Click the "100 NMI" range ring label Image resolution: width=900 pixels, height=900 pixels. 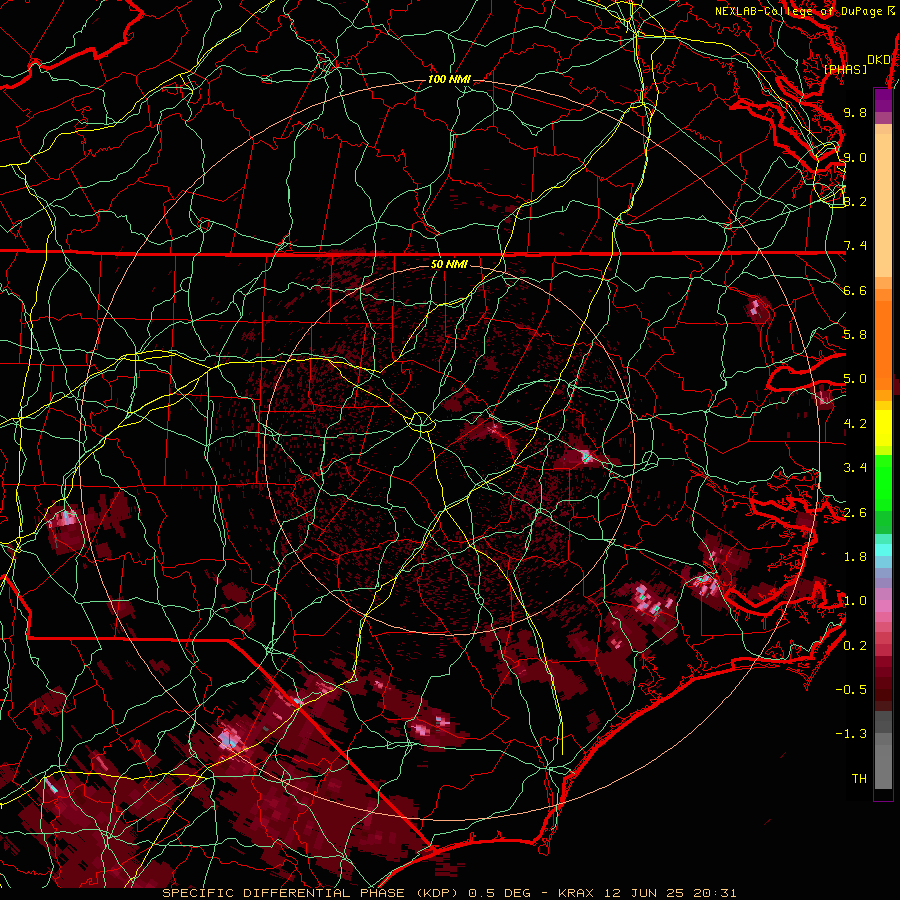pyautogui.click(x=449, y=79)
